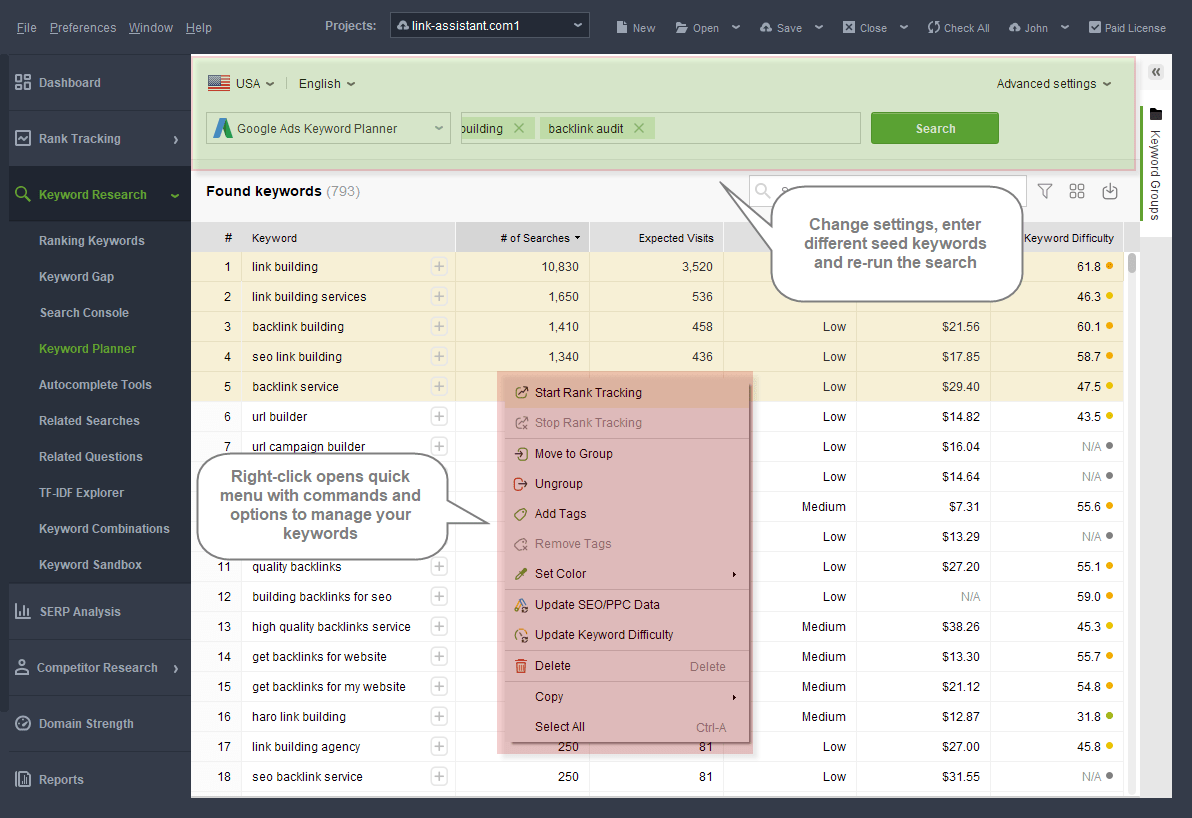
Task: Open the Projects dropdown link-assistant.com1
Action: tap(490, 25)
